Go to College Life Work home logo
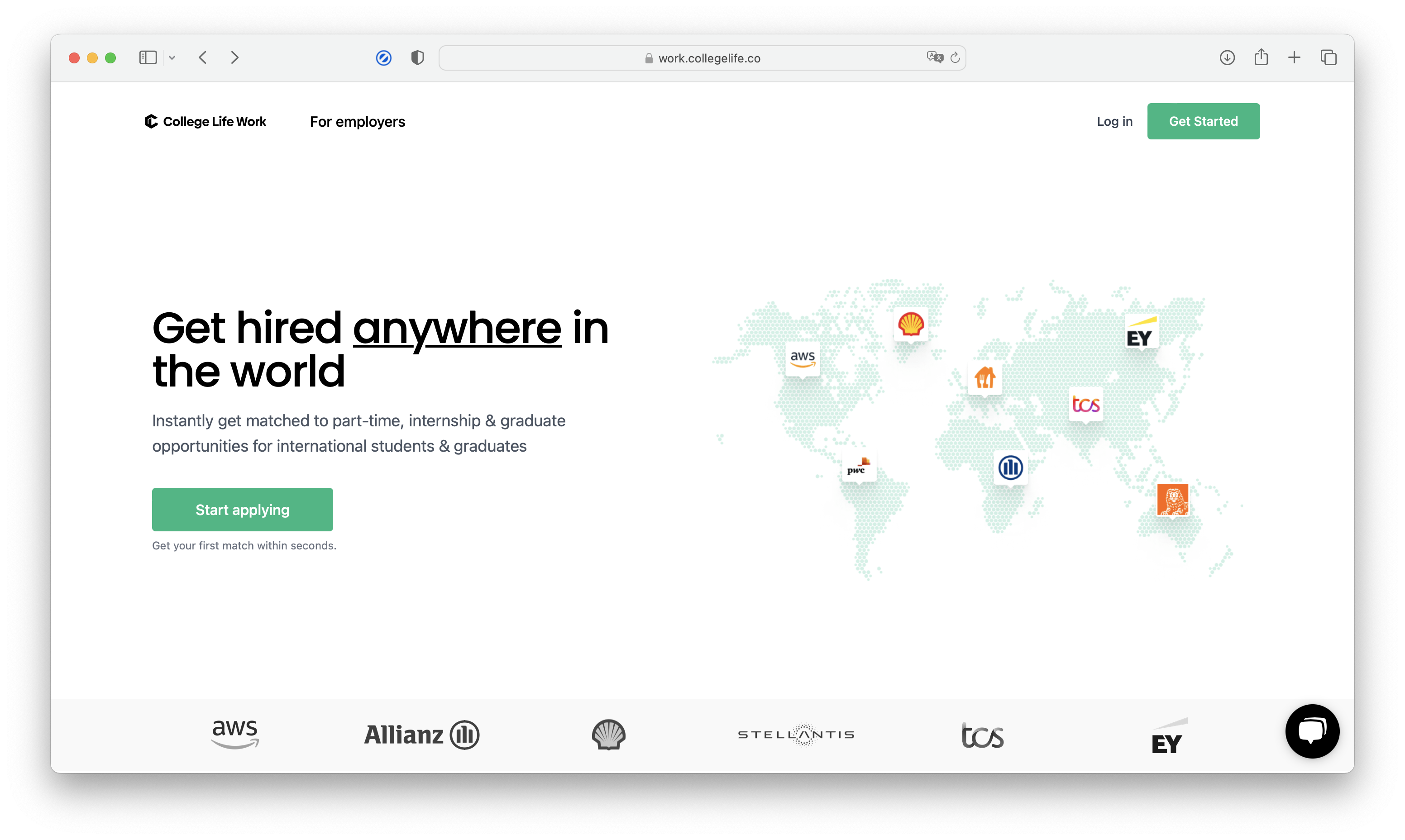Screen dimensions: 1405x840 [205, 122]
